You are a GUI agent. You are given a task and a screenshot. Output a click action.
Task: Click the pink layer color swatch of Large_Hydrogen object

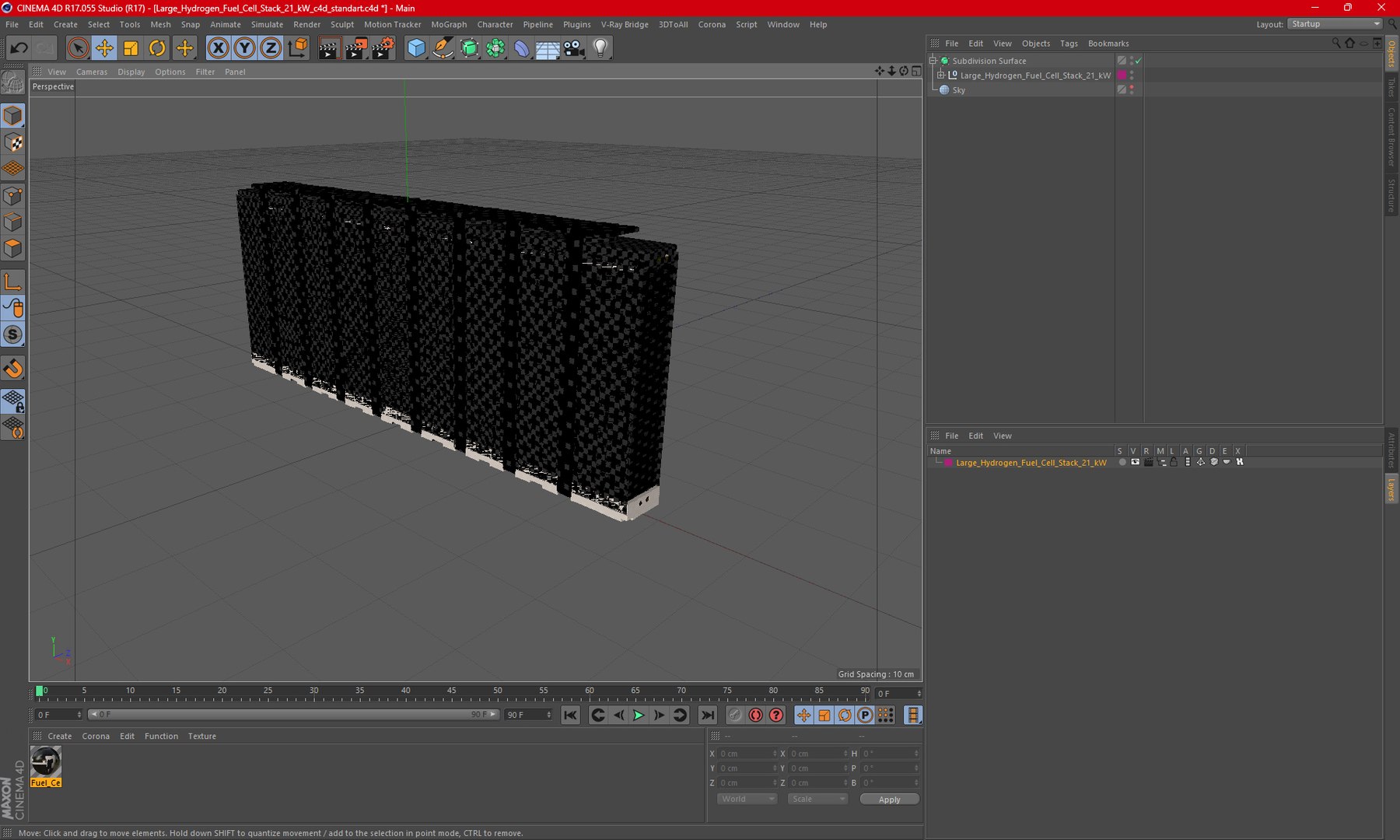click(x=1122, y=75)
